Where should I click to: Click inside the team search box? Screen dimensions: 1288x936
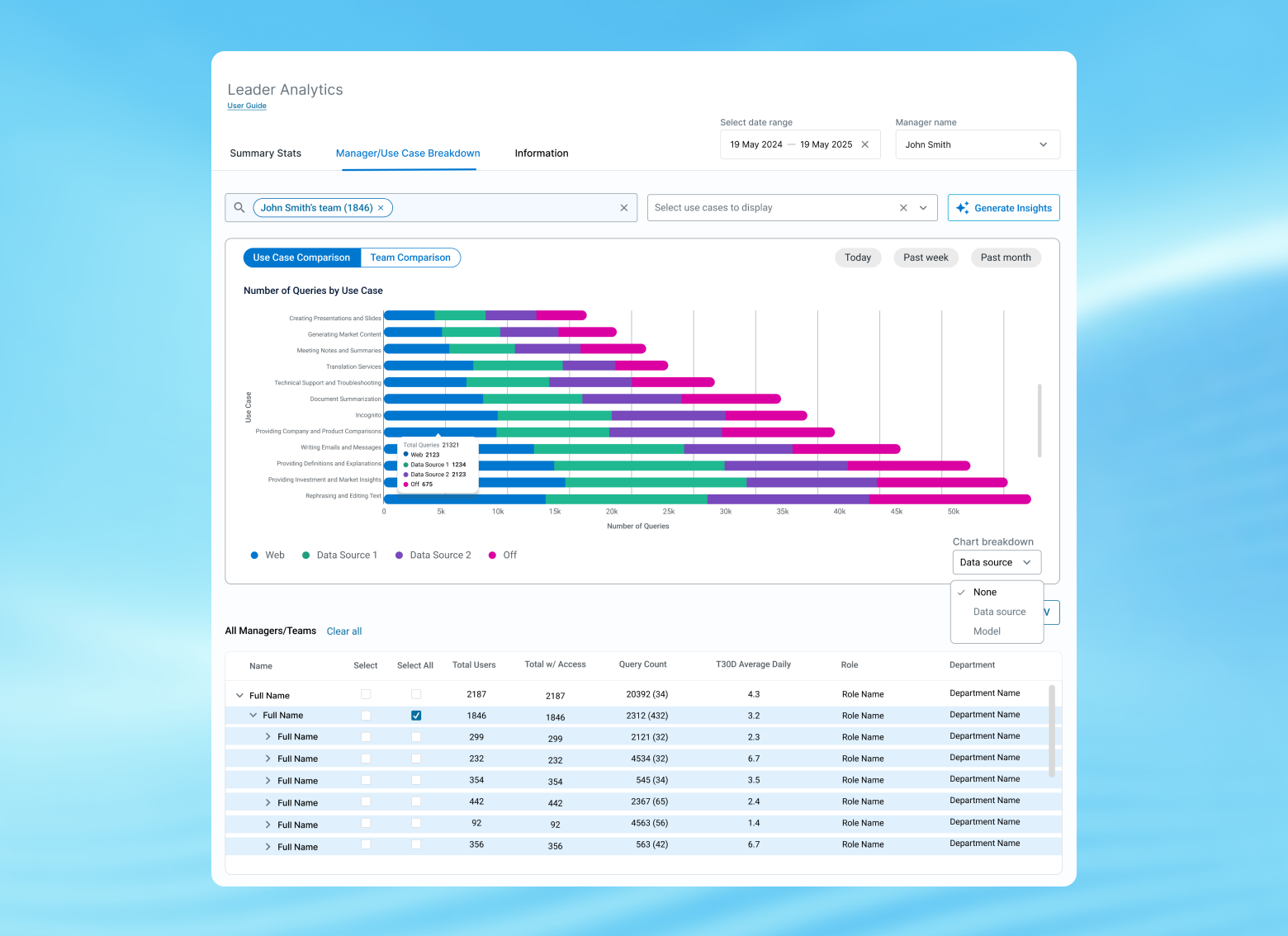coord(431,208)
